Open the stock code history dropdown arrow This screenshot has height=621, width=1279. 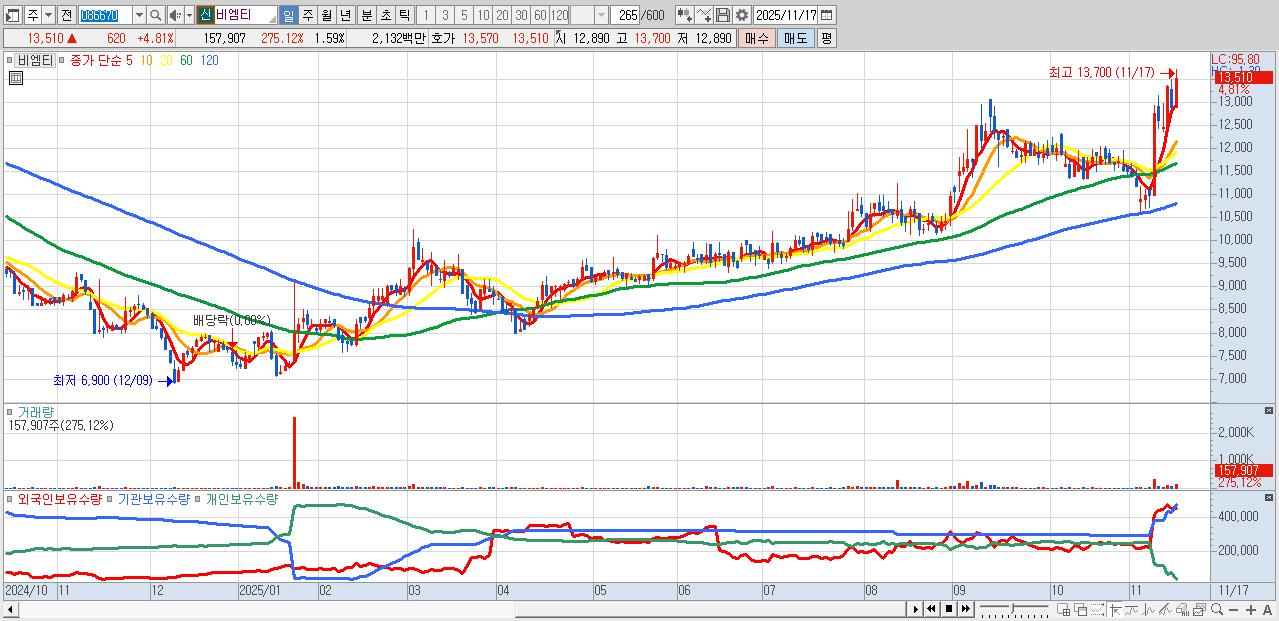pos(139,15)
